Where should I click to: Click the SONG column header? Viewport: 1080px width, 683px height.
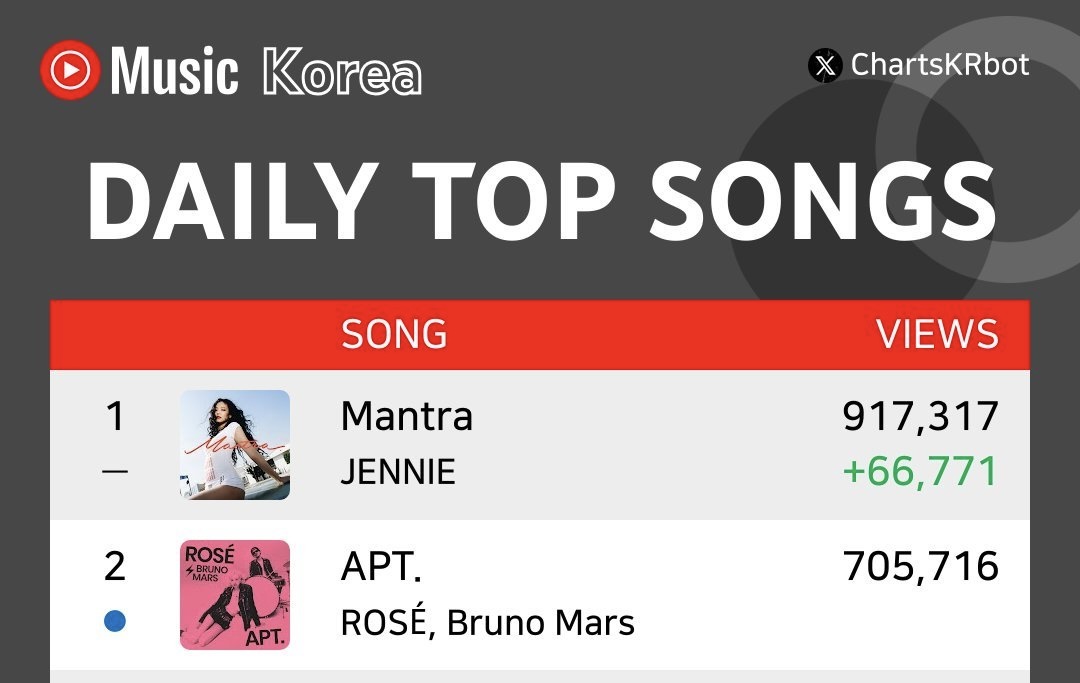point(394,334)
